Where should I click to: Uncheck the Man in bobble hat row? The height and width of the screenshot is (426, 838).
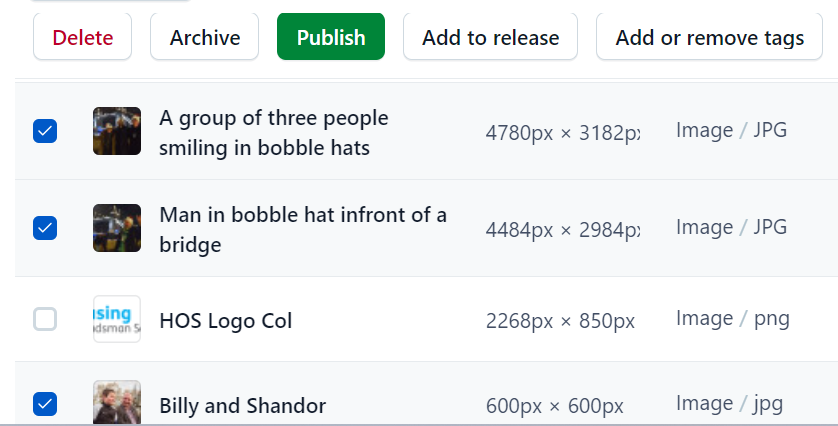pyautogui.click(x=45, y=228)
